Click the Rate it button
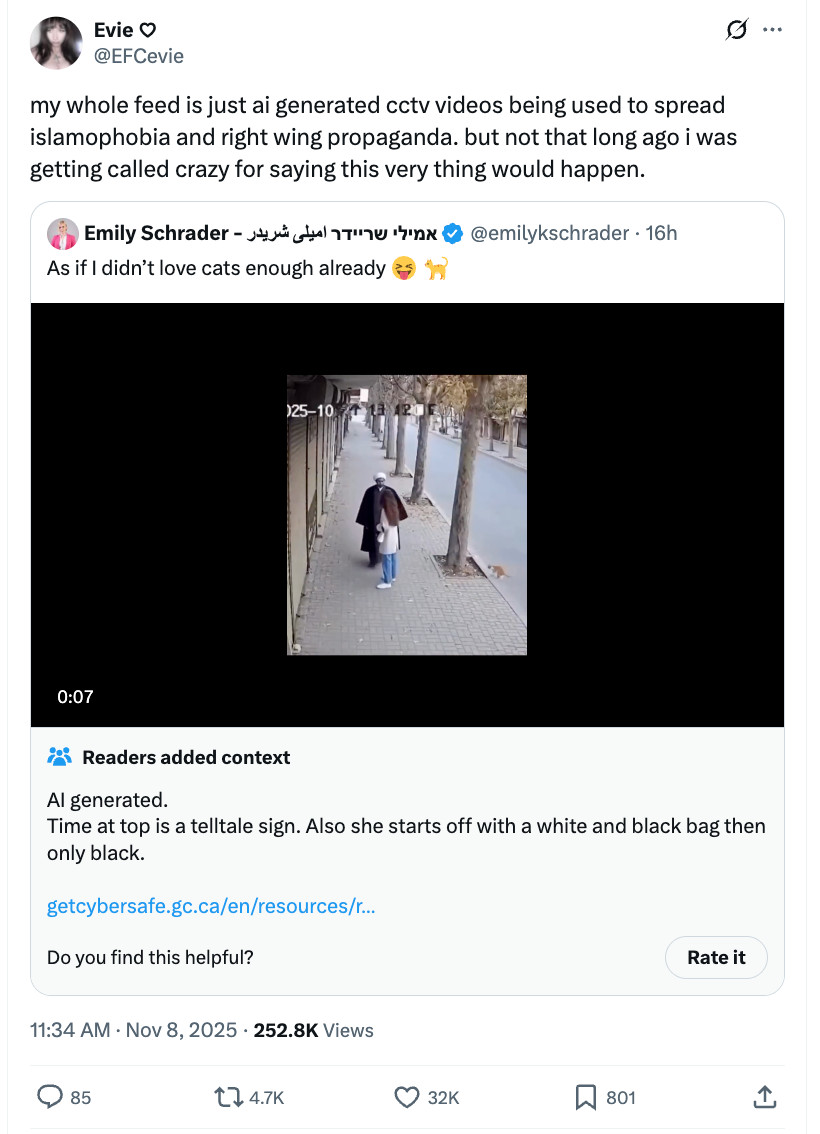 716,957
